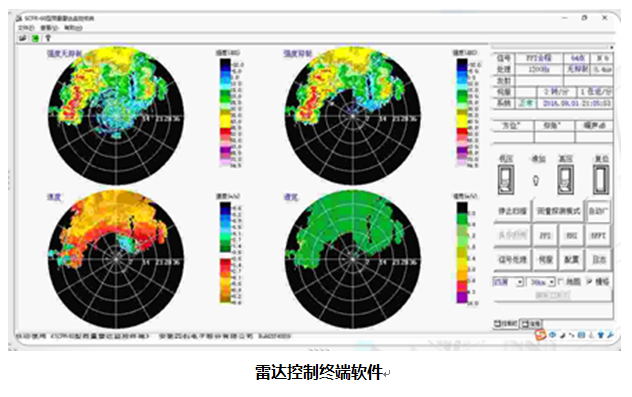The width and height of the screenshot is (632, 397).
Task: Switch to the 控制栏 bottom tab
Action: coord(506,323)
